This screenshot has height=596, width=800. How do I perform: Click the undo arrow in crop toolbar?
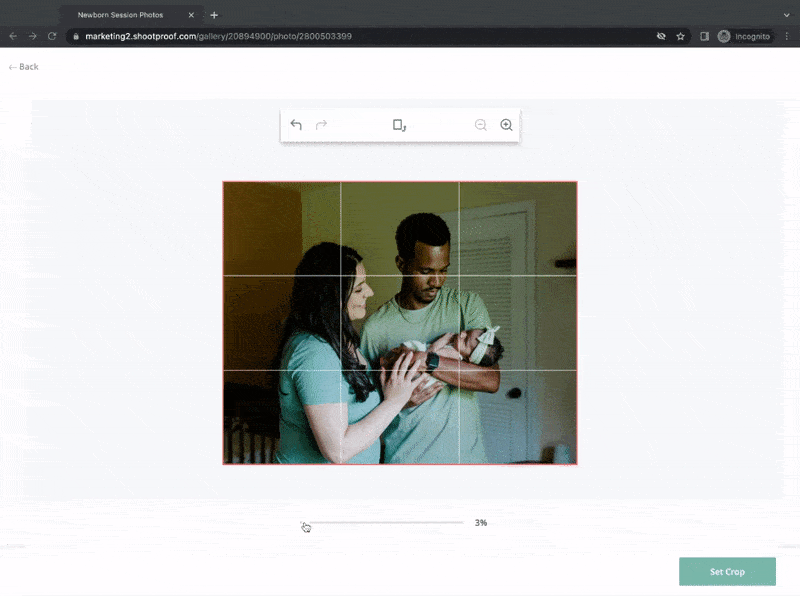(x=296, y=125)
